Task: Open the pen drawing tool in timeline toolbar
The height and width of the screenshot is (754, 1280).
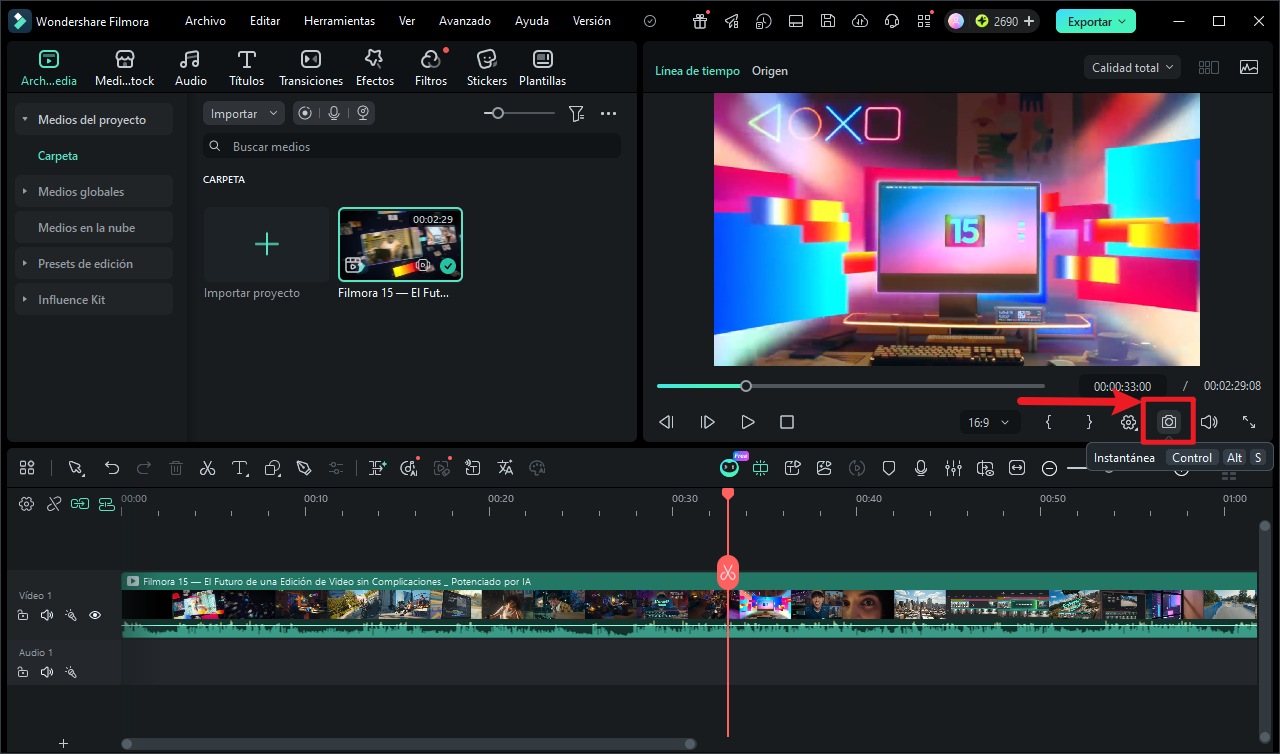Action: (x=304, y=468)
